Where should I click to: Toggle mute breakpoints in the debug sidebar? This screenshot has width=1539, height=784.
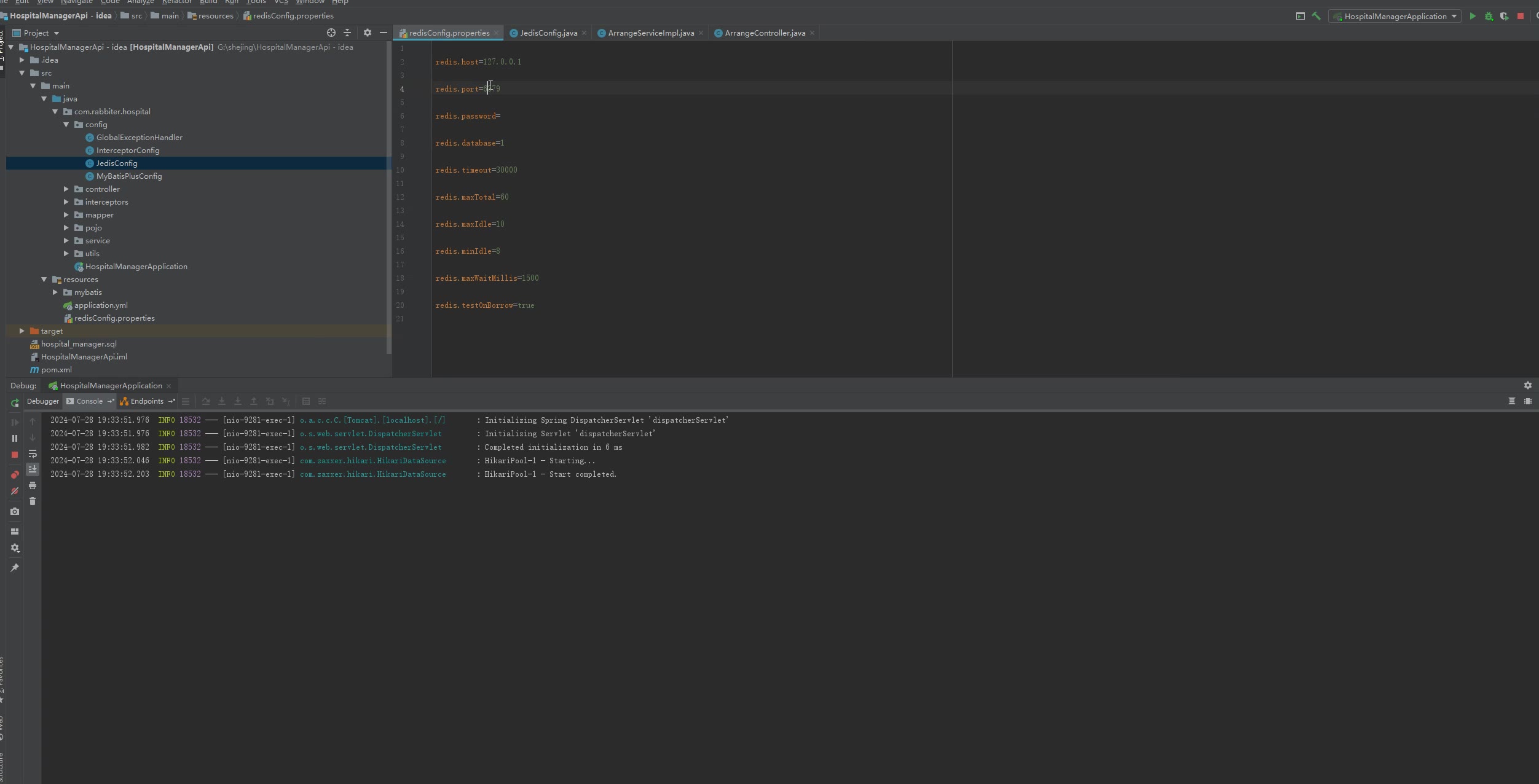(x=15, y=492)
